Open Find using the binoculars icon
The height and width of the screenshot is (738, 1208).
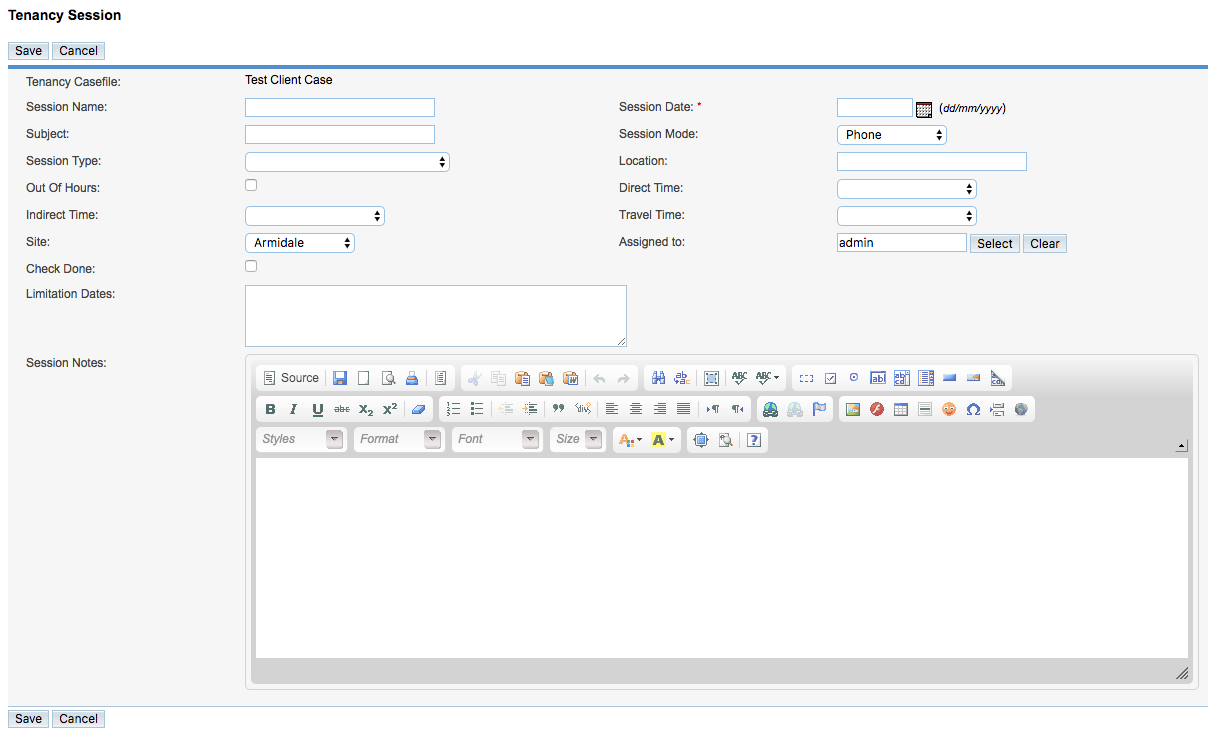[x=658, y=378]
